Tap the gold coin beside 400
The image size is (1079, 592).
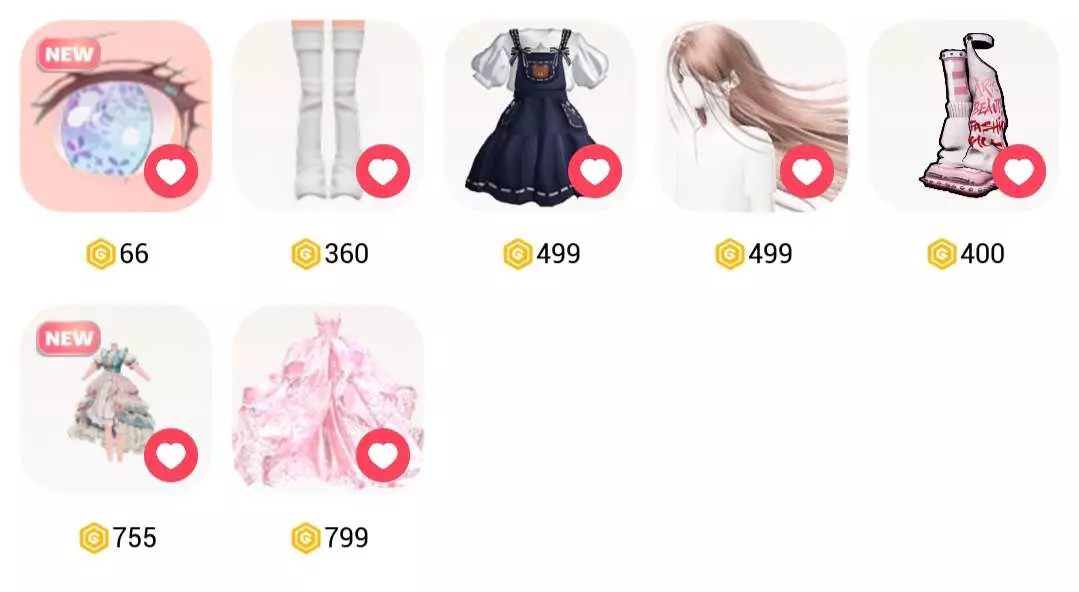942,254
